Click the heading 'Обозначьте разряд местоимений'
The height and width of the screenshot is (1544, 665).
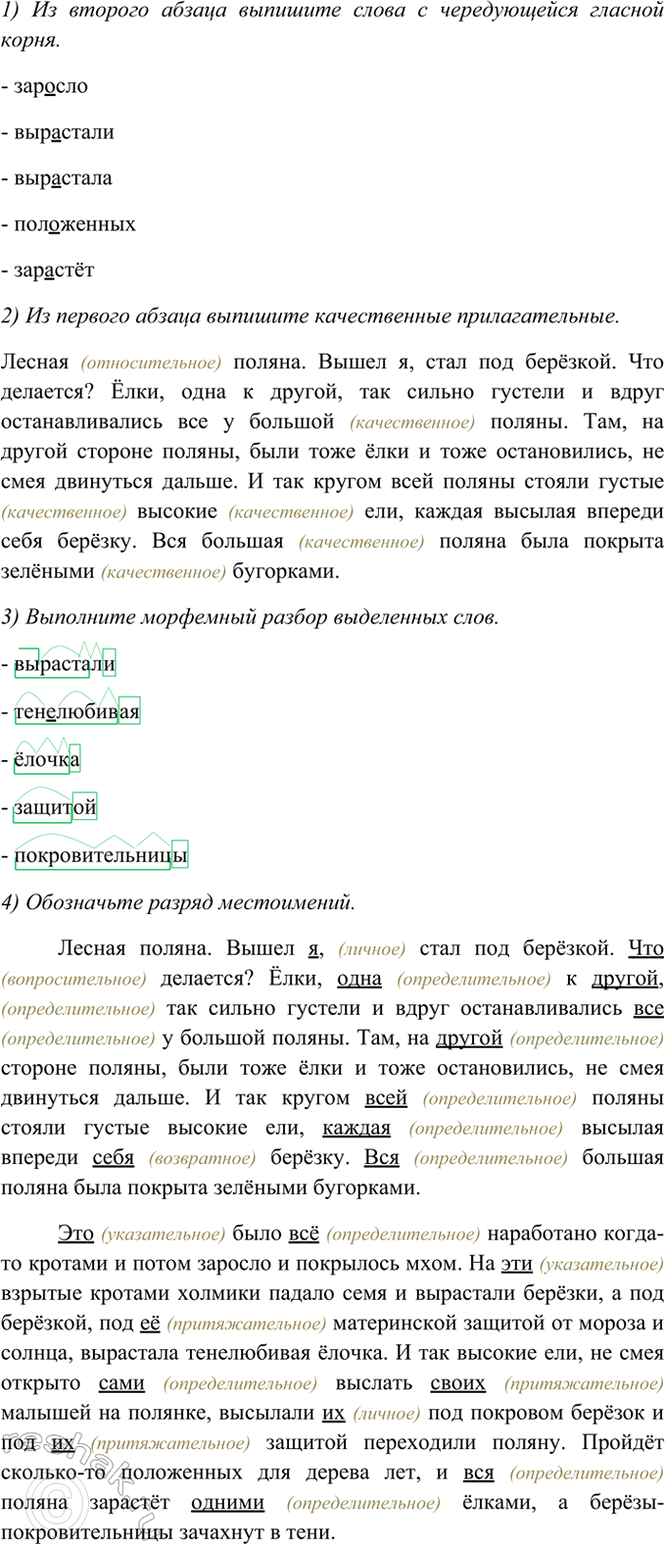pyautogui.click(x=178, y=902)
